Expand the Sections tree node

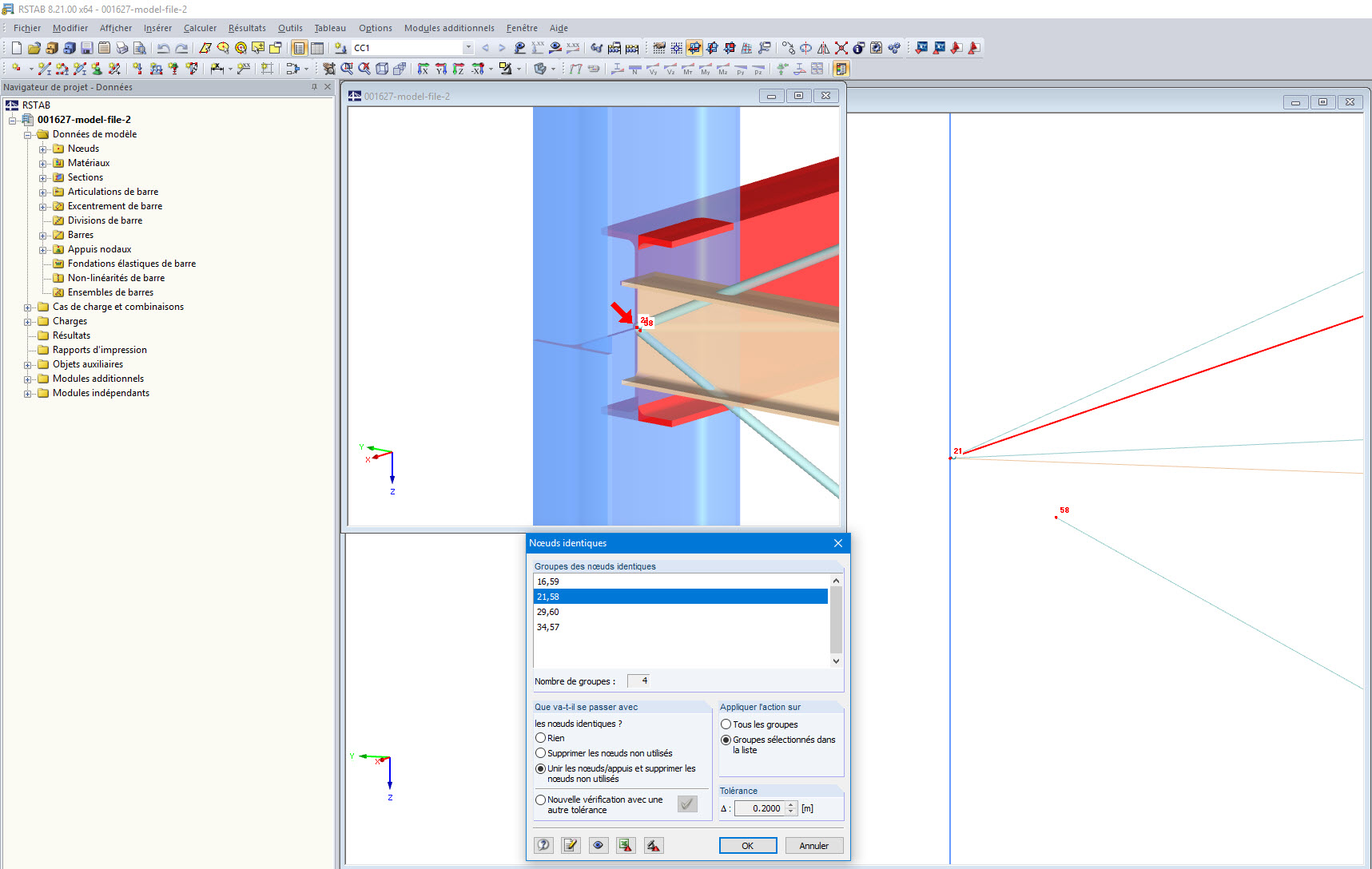click(x=43, y=178)
